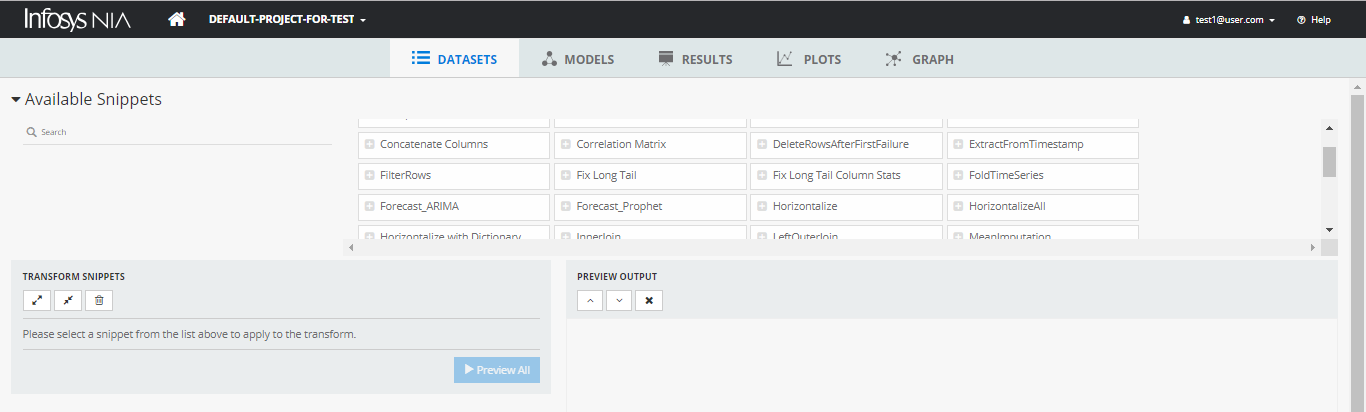Go to the home page icon
Image resolution: width=1366 pixels, height=412 pixels.
[x=177, y=19]
